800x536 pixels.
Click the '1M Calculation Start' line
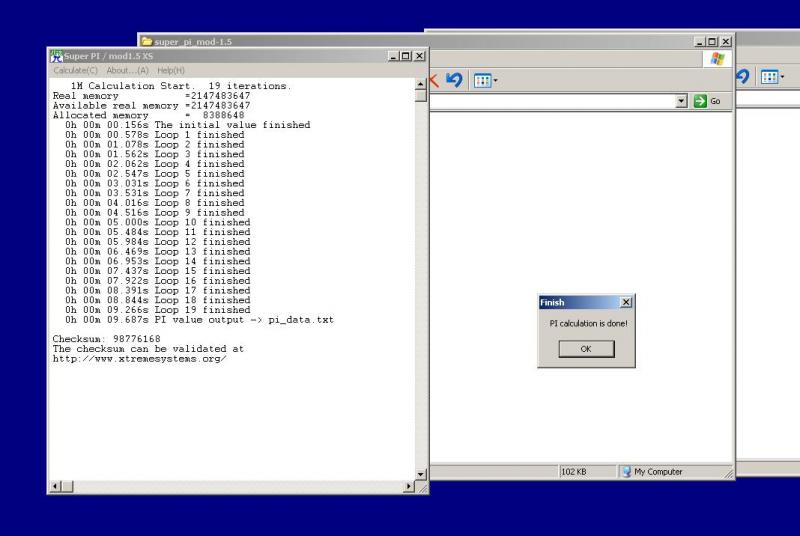[x=181, y=86]
